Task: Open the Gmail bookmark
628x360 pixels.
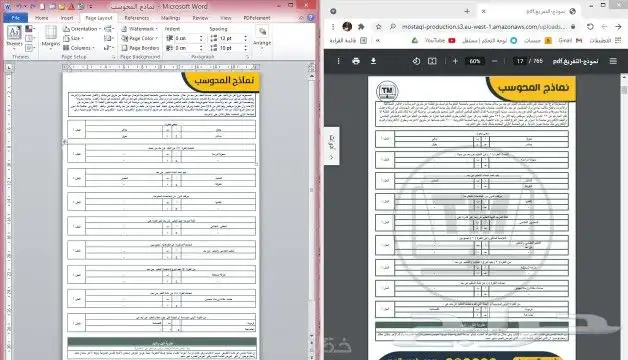Action: [x=570, y=40]
